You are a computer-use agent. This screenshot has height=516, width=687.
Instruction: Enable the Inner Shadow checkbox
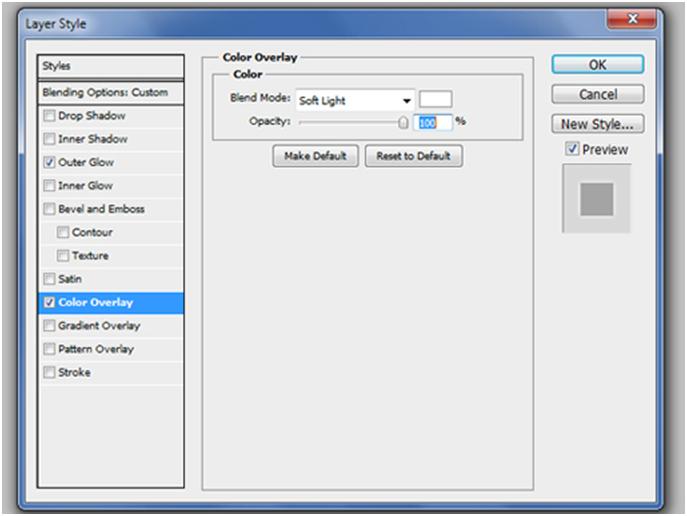tap(49, 139)
